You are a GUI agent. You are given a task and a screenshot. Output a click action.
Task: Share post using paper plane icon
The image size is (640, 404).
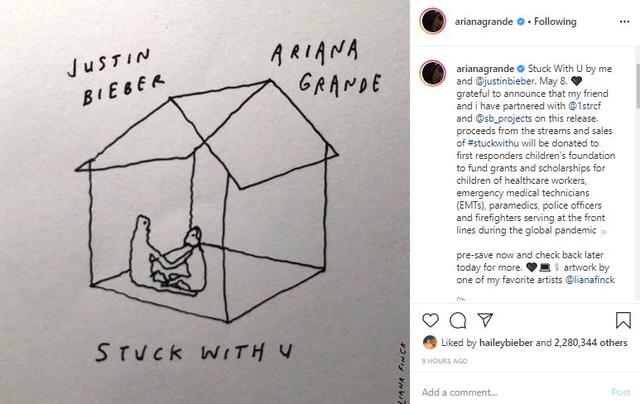tap(485, 320)
